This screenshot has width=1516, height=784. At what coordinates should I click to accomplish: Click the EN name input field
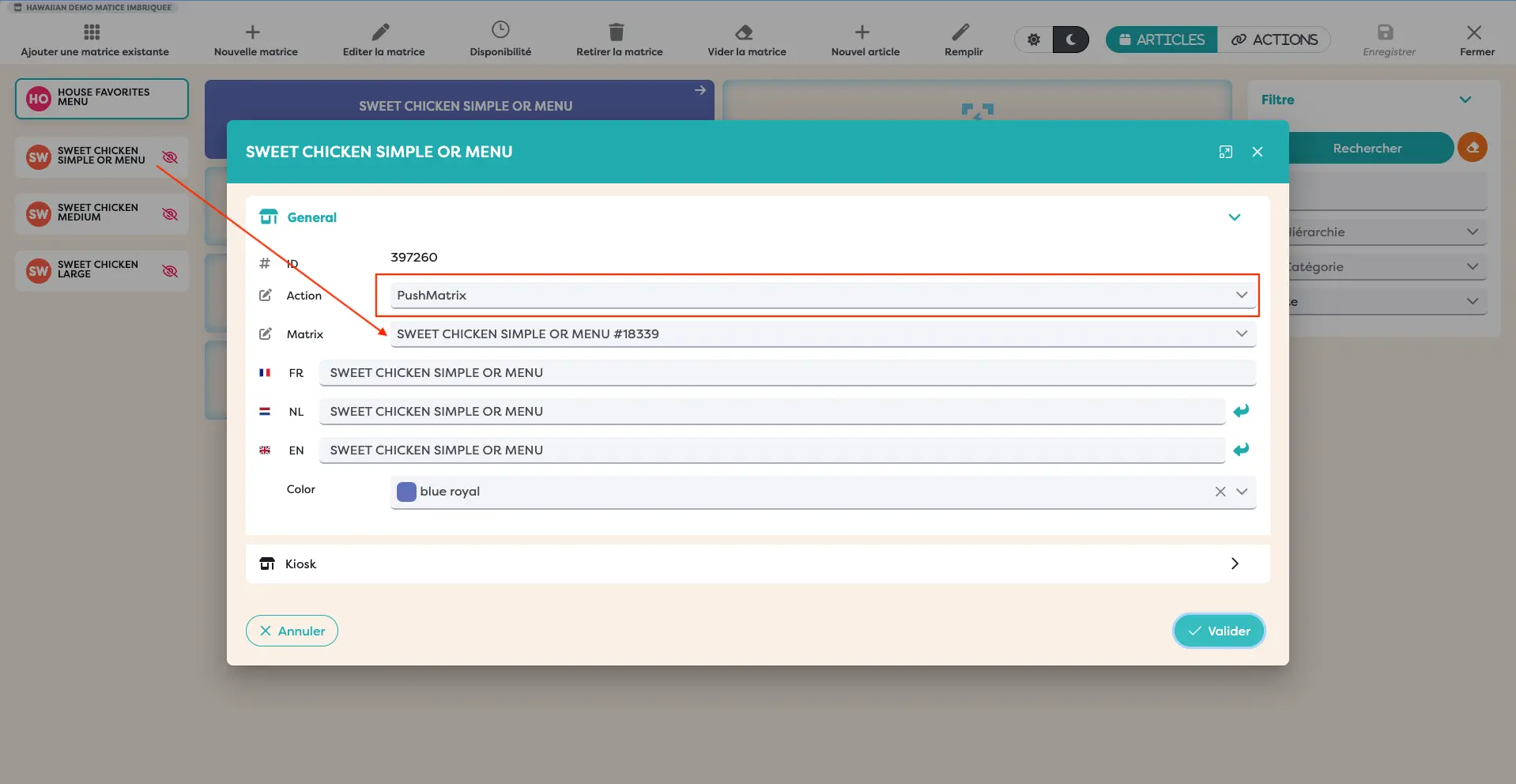tap(772, 450)
